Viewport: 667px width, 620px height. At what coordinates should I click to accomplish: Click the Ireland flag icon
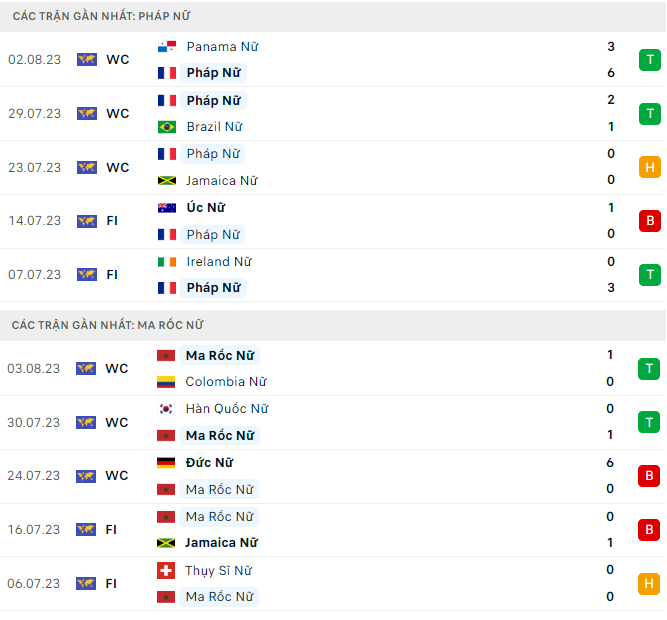pos(167,262)
